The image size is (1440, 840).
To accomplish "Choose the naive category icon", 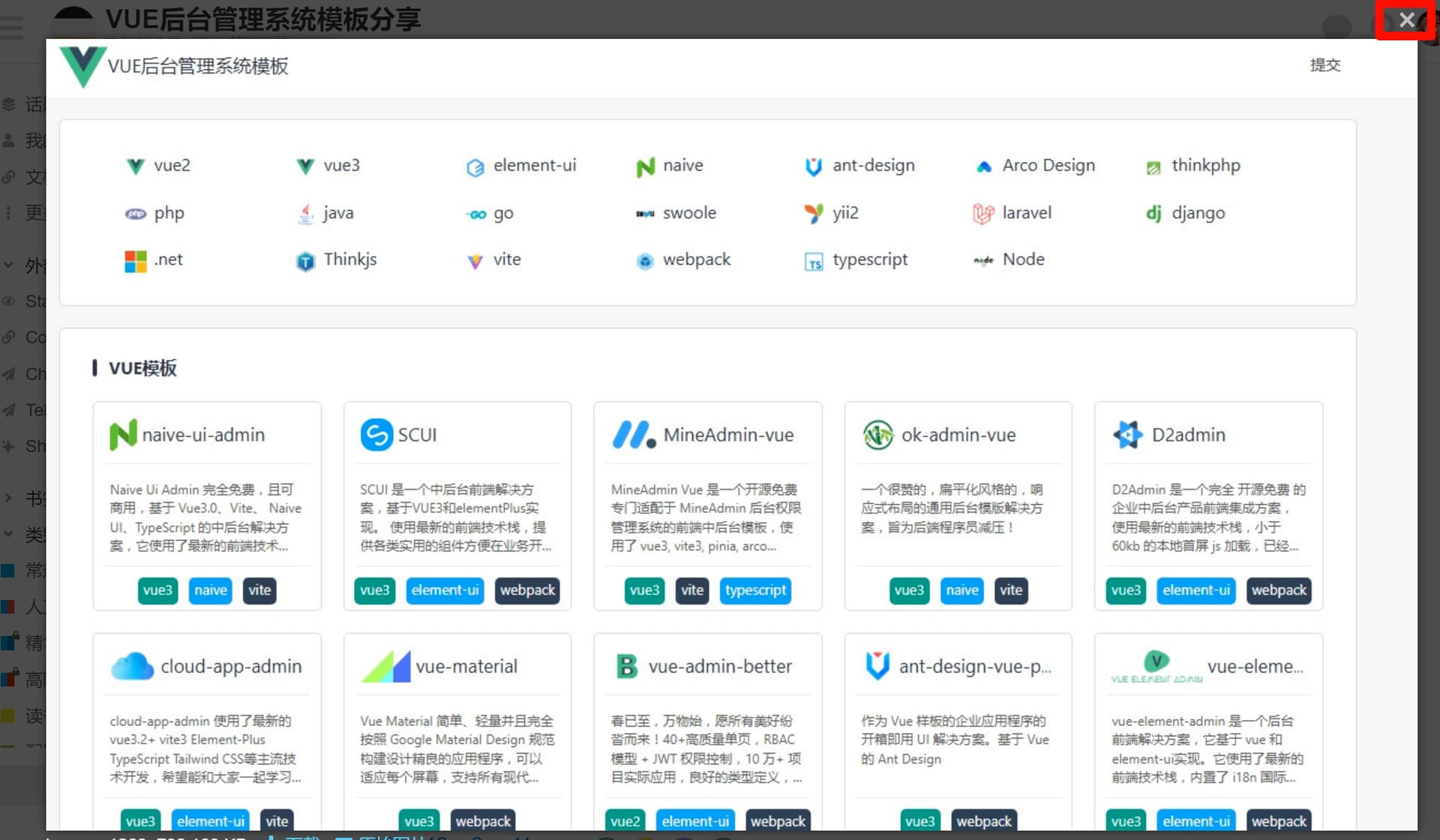I will (645, 166).
